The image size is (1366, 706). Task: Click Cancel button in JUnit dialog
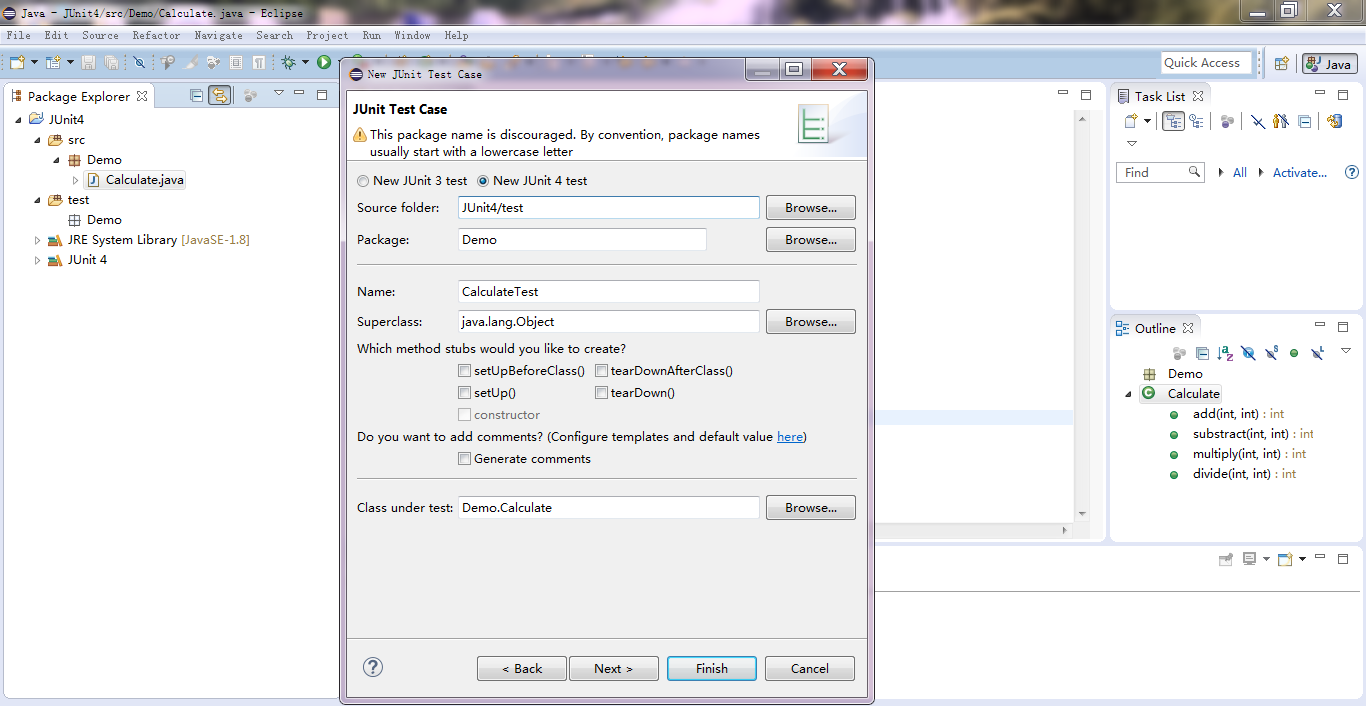pos(810,668)
